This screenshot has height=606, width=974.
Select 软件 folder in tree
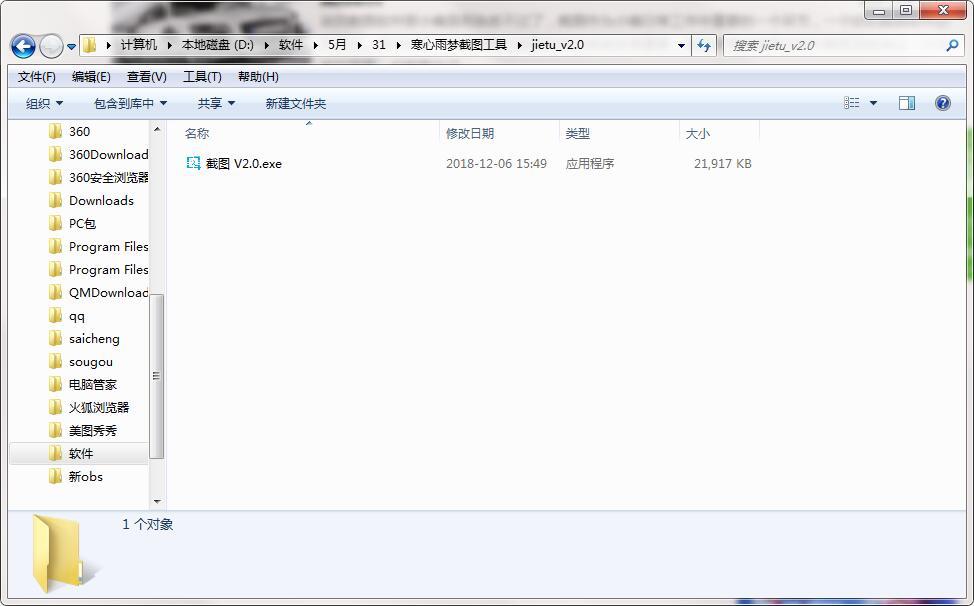pos(81,453)
